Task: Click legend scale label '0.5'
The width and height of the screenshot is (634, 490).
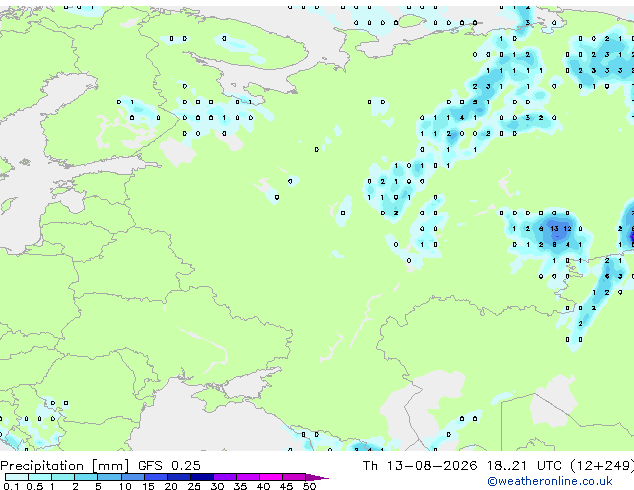Action: [x=34, y=486]
